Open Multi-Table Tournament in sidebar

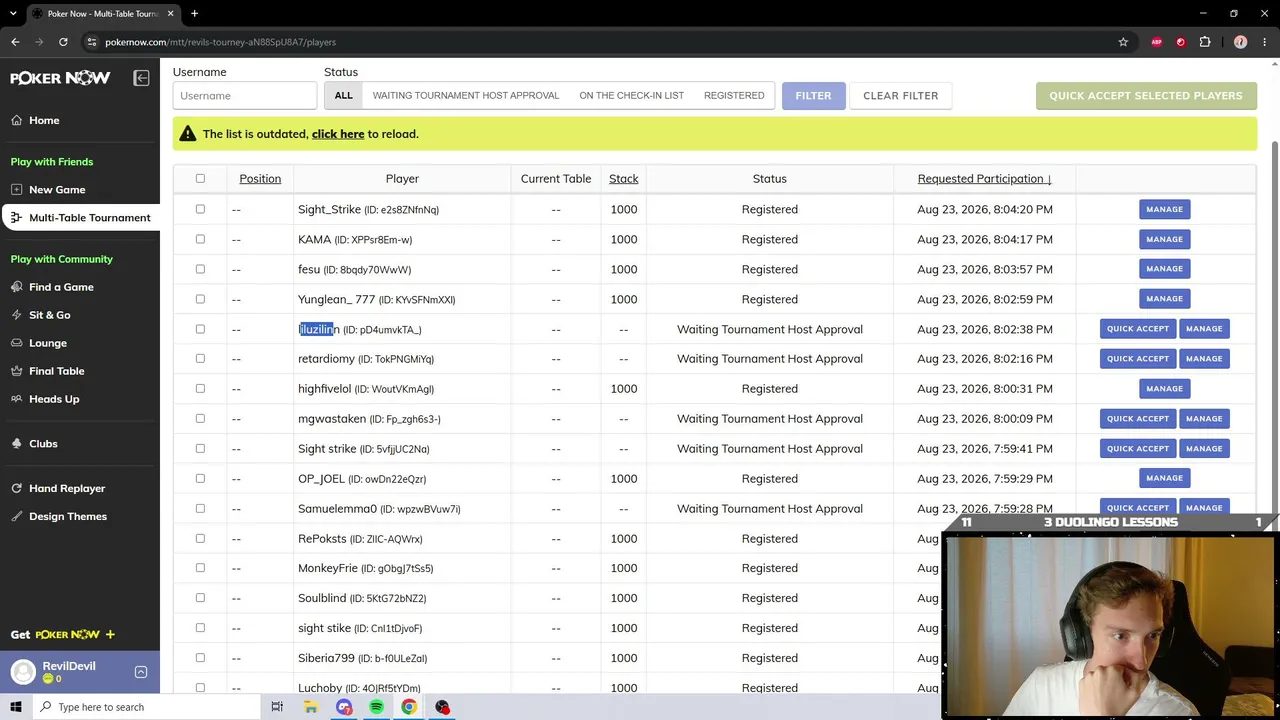point(80,217)
